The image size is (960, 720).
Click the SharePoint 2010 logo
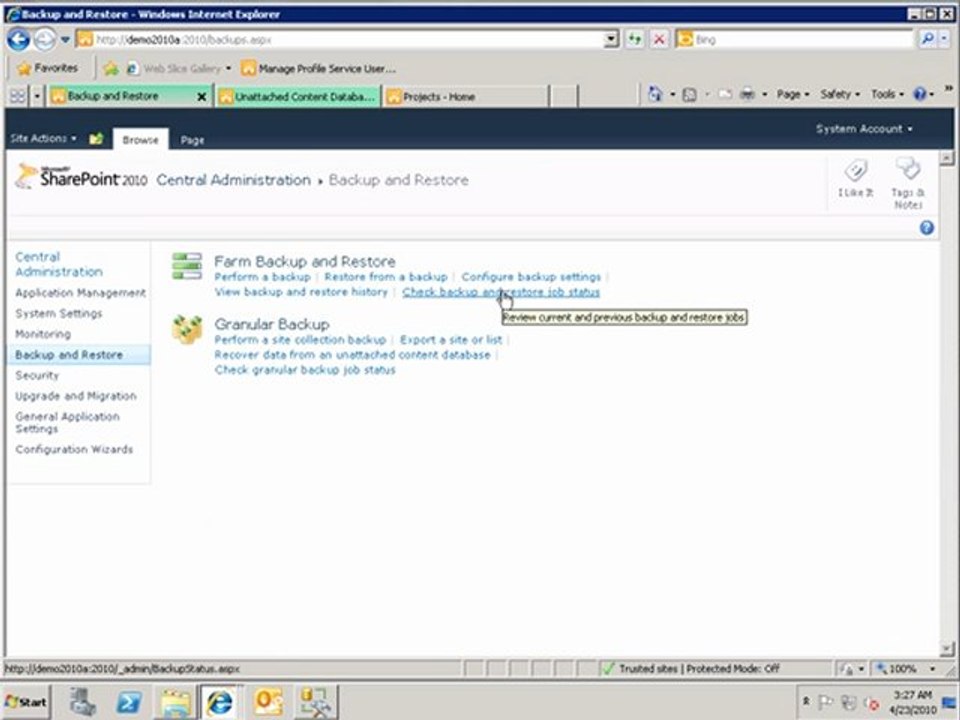pos(81,178)
